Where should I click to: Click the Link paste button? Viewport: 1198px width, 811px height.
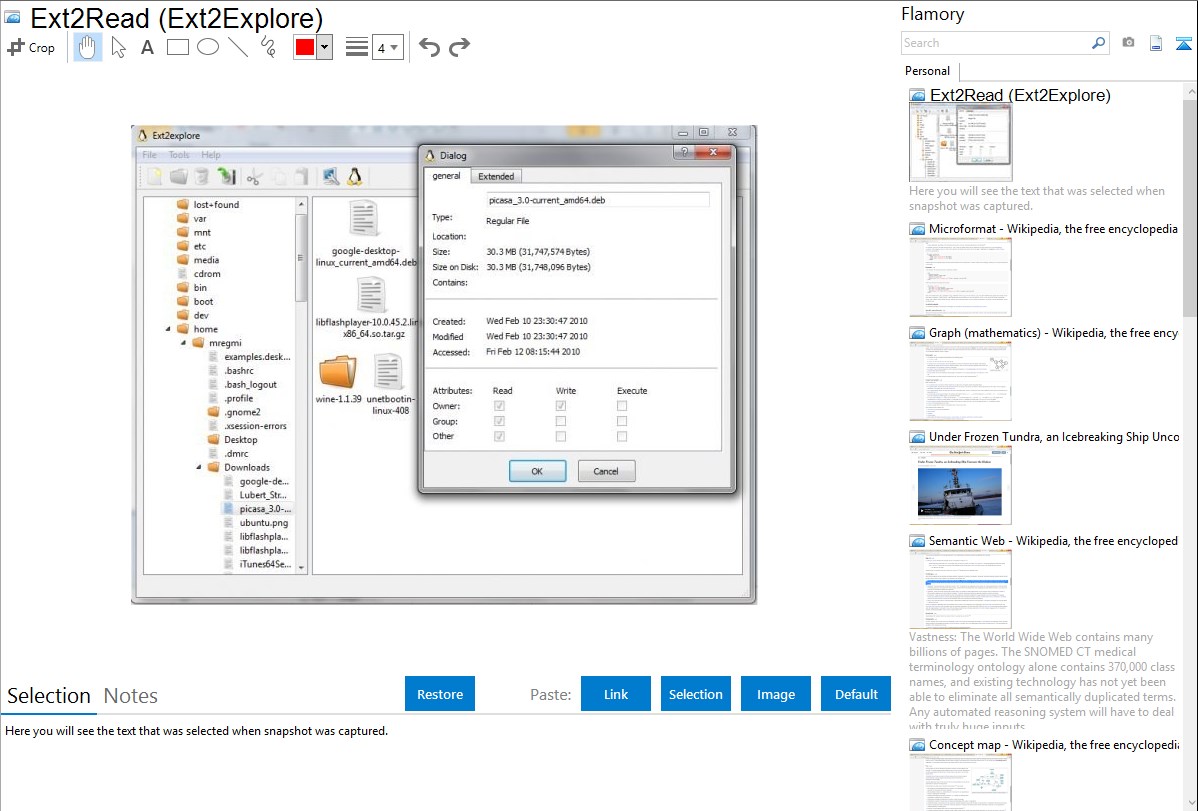pyautogui.click(x=616, y=694)
